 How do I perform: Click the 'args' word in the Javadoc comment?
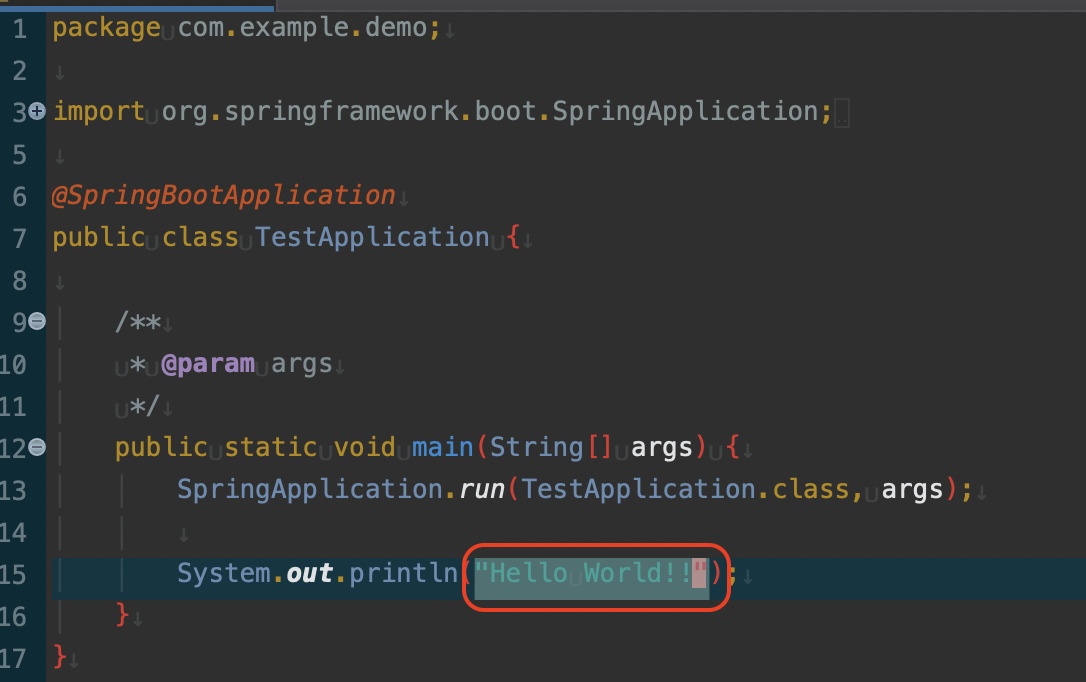301,365
